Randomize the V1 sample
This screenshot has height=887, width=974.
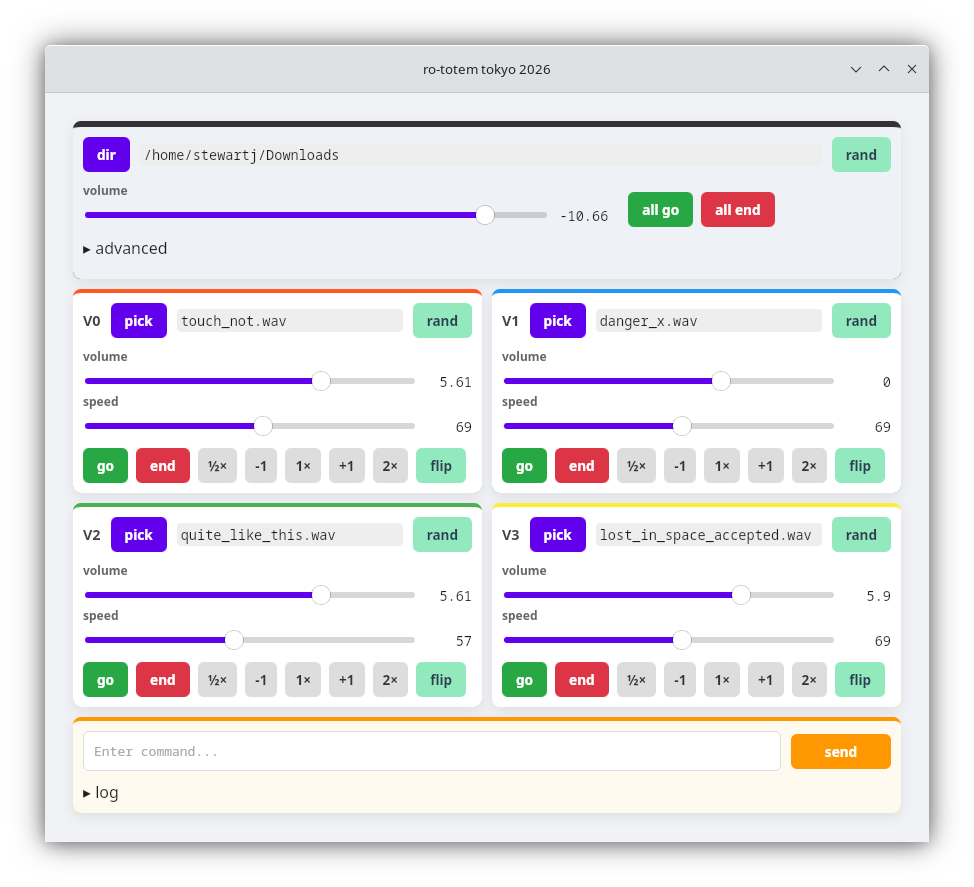[861, 321]
